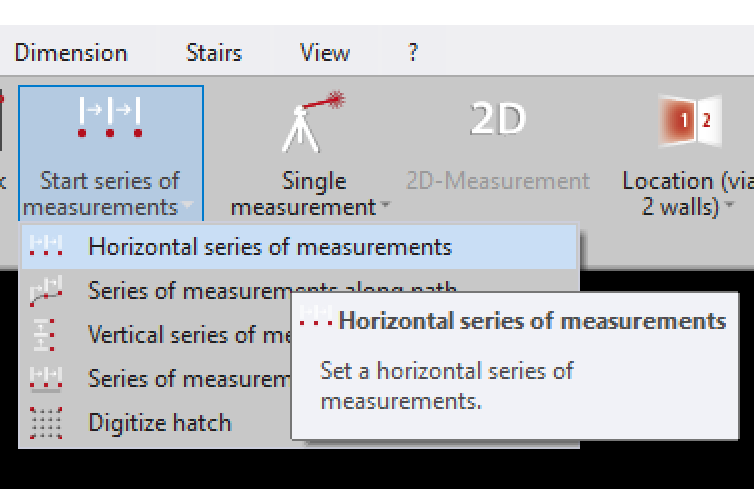The image size is (754, 489).
Task: Expand Start series of measurements dropdown arrow
Action: [x=186, y=208]
